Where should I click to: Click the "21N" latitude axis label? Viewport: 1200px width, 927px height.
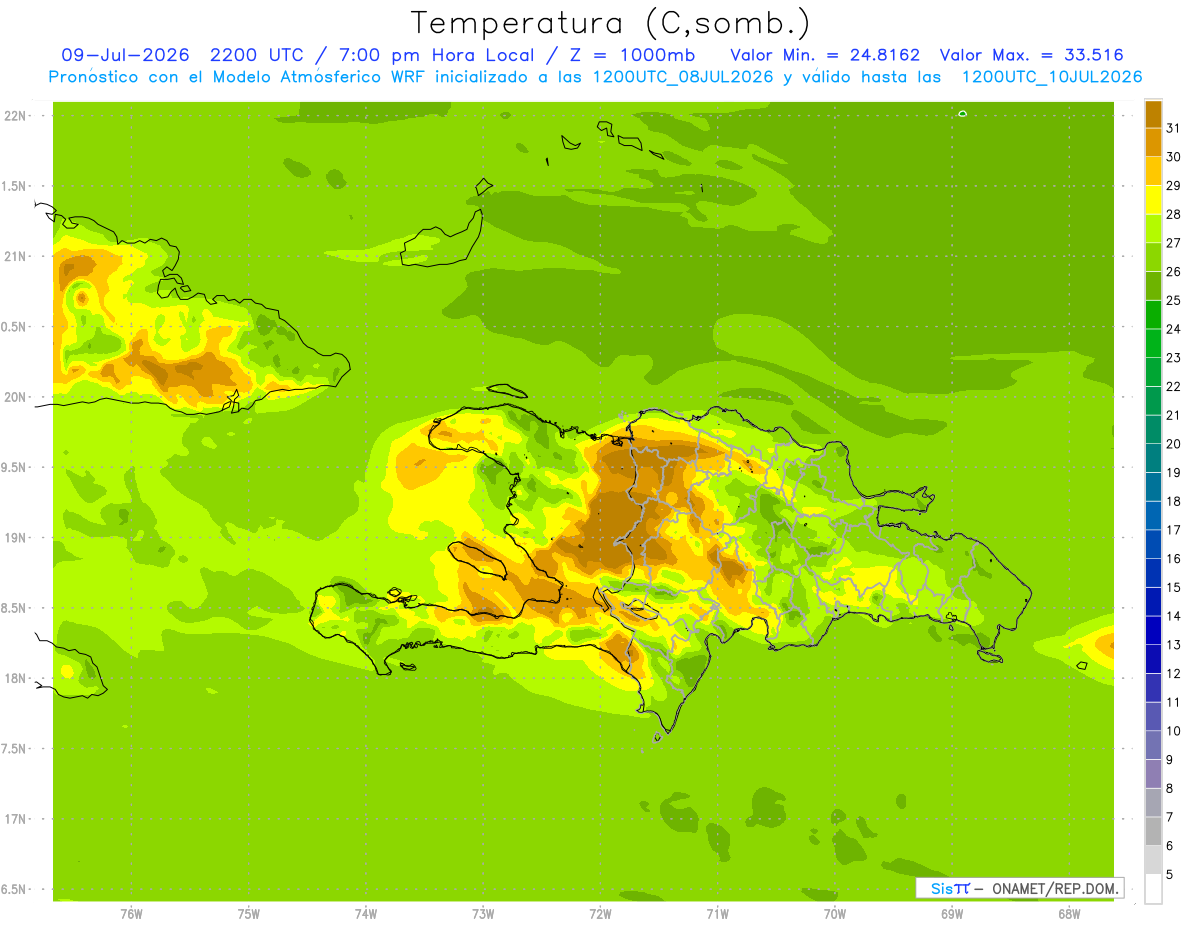(x=16, y=256)
